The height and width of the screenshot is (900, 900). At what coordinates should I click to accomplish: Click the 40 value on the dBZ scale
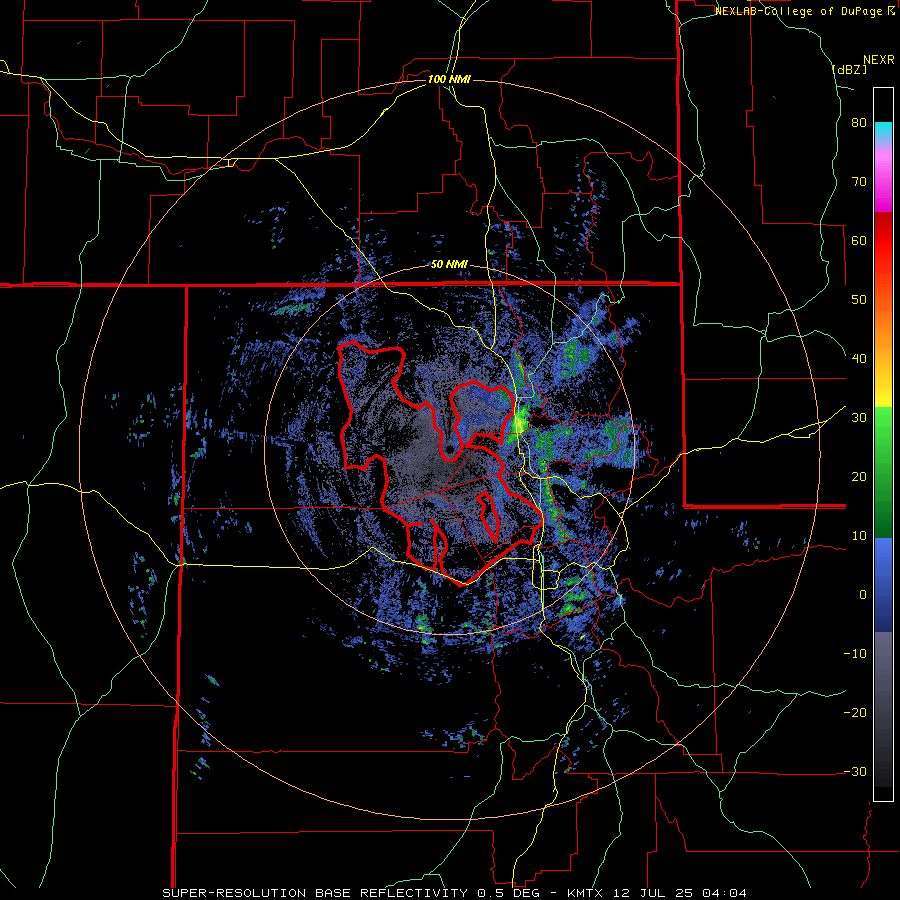coord(859,359)
